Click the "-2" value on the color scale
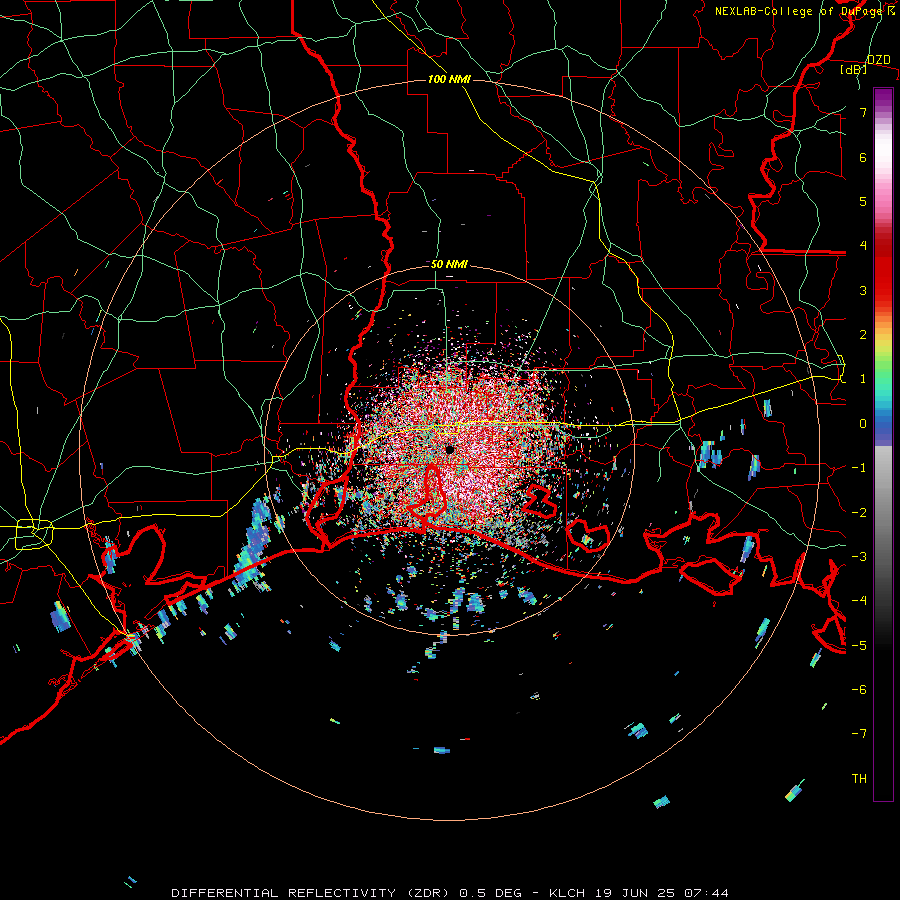This screenshot has width=900, height=900. coord(859,513)
